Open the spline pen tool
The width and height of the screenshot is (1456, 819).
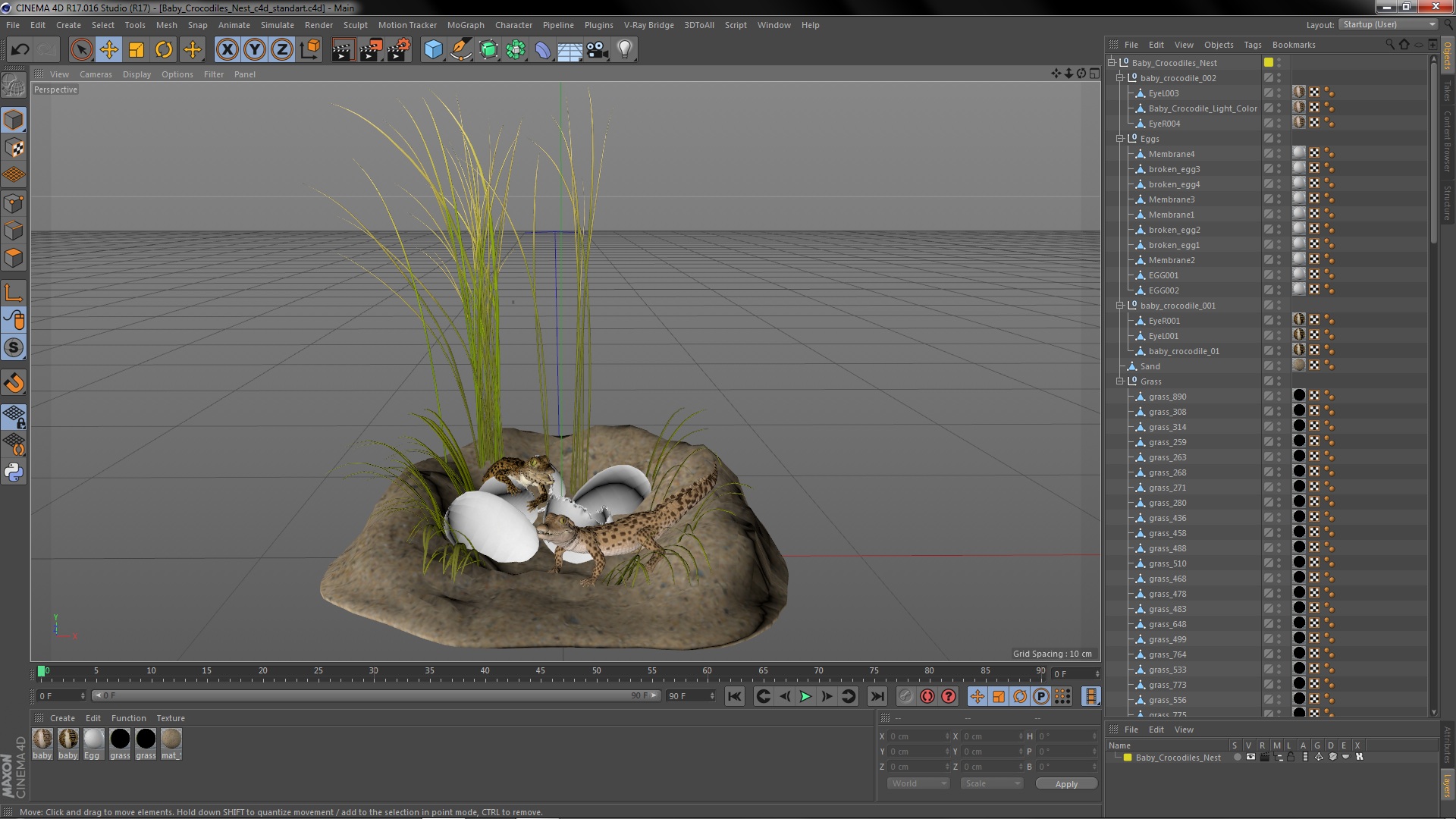tap(460, 50)
